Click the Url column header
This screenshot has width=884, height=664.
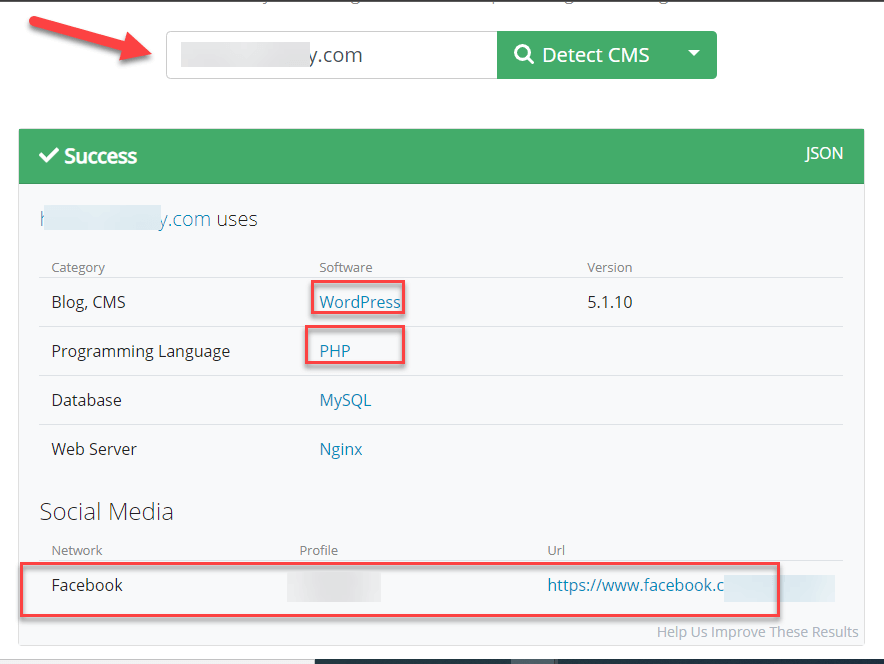pyautogui.click(x=556, y=550)
